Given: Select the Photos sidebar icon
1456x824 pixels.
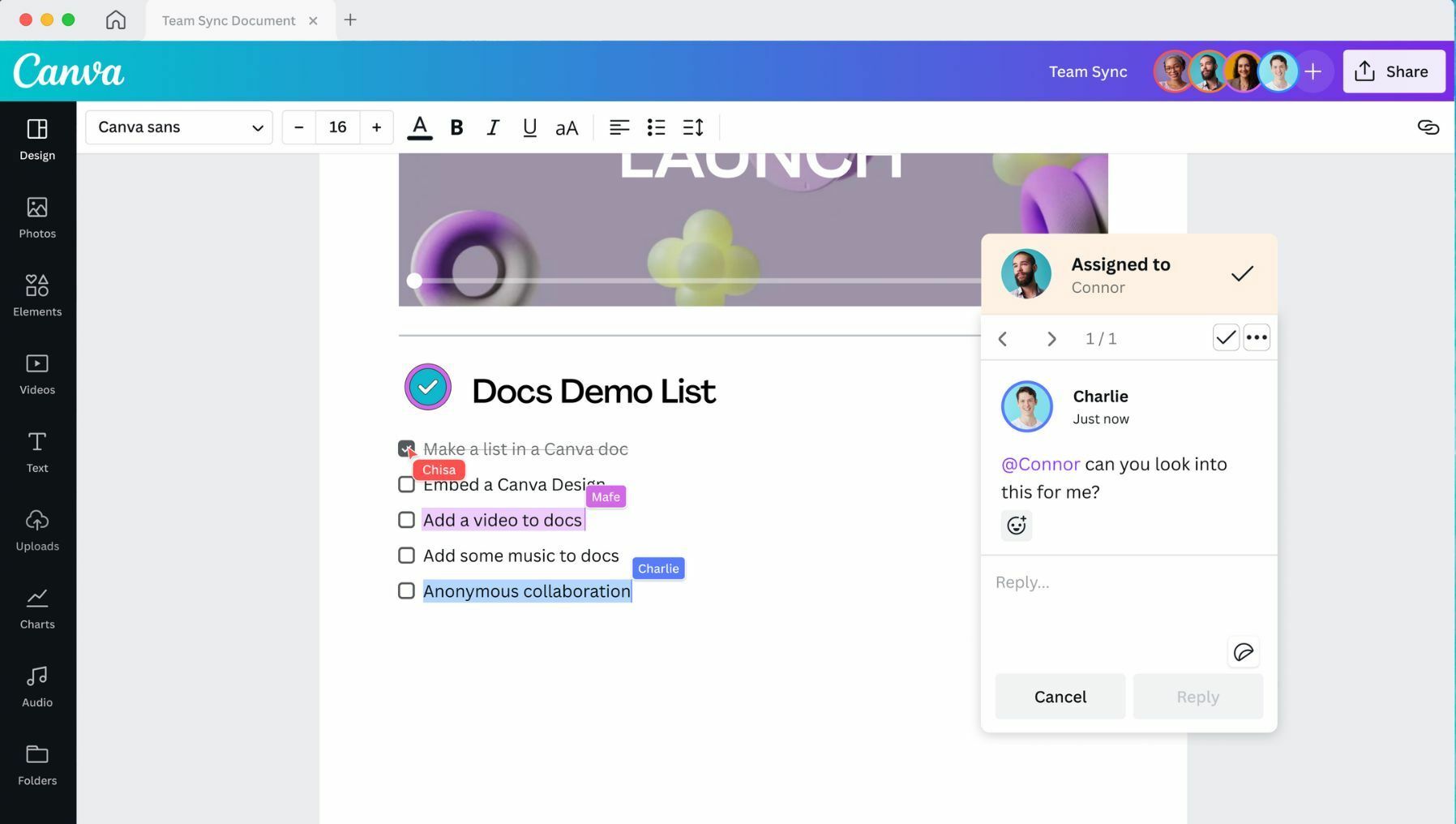Looking at the screenshot, I should pos(36,217).
